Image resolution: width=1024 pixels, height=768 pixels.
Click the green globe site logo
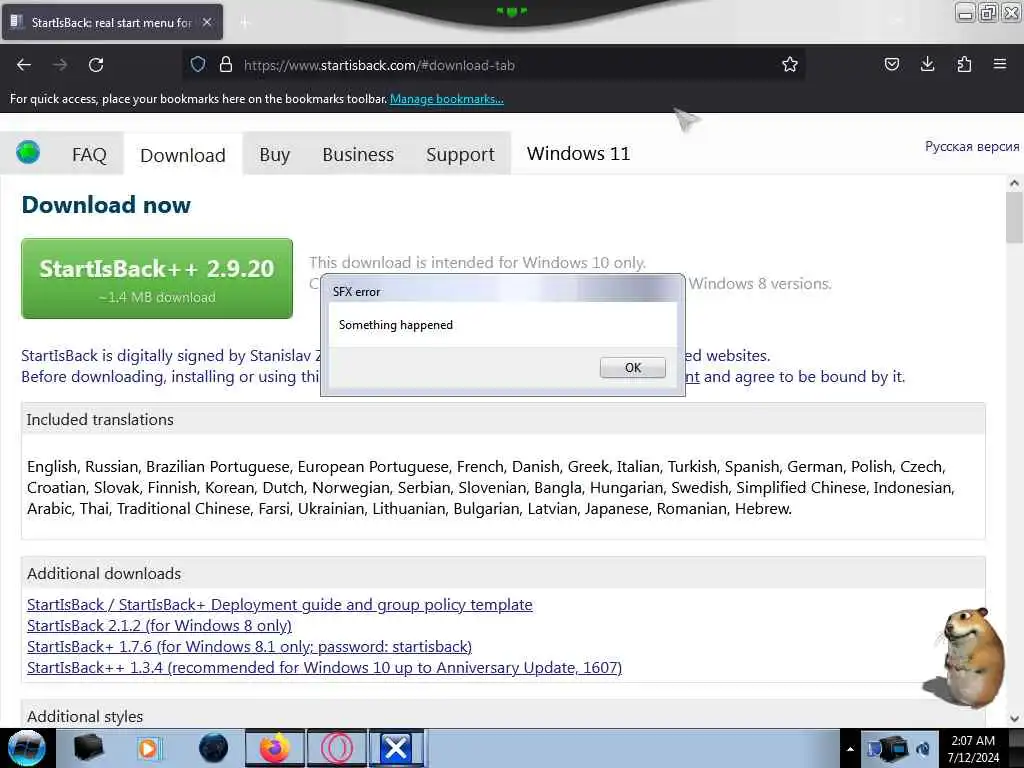pyautogui.click(x=28, y=152)
